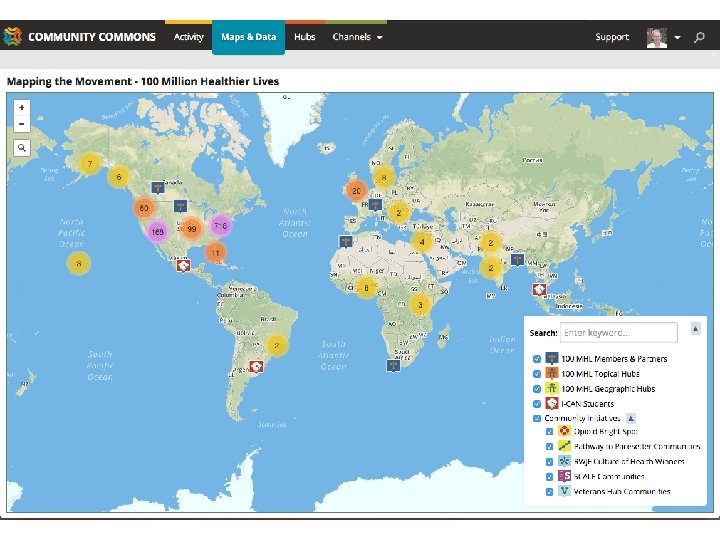Click the blue Members marker off Morocco coast

coord(346,241)
